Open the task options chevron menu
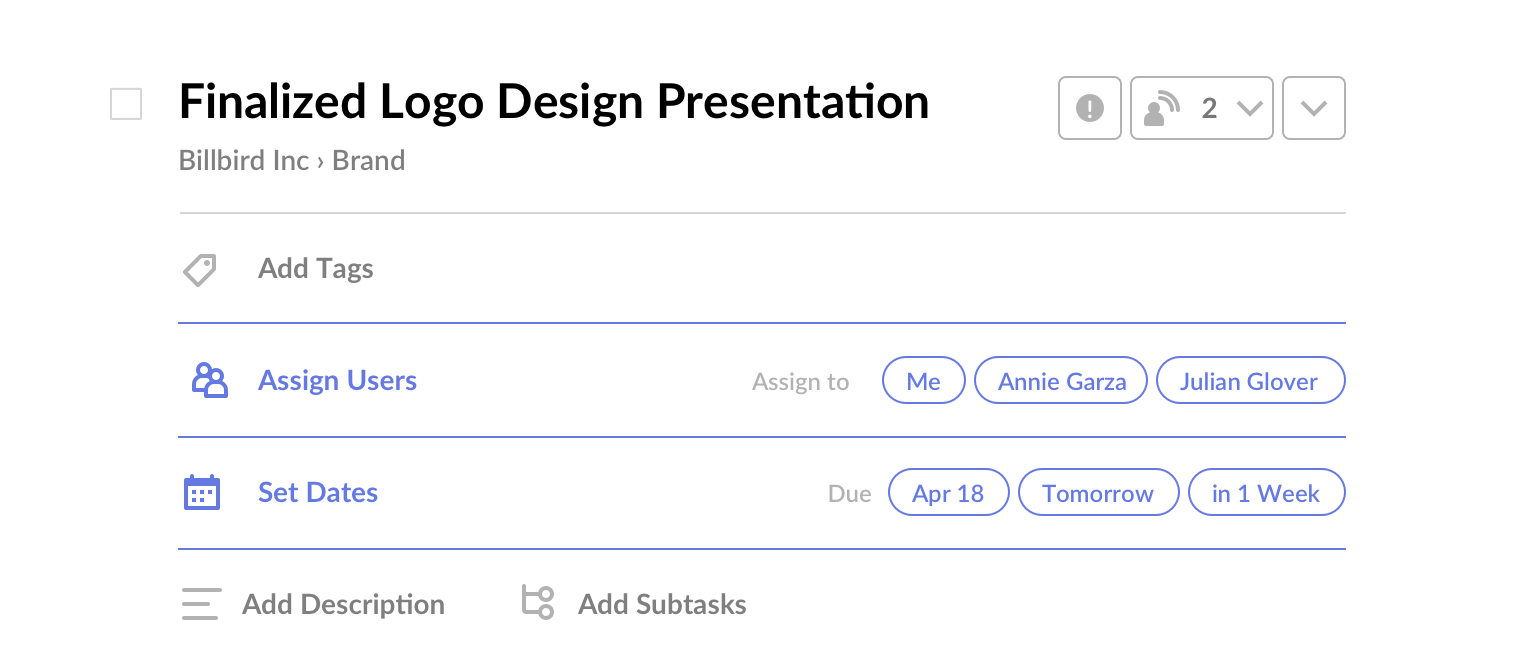Image resolution: width=1524 pixels, height=660 pixels. (x=1314, y=108)
